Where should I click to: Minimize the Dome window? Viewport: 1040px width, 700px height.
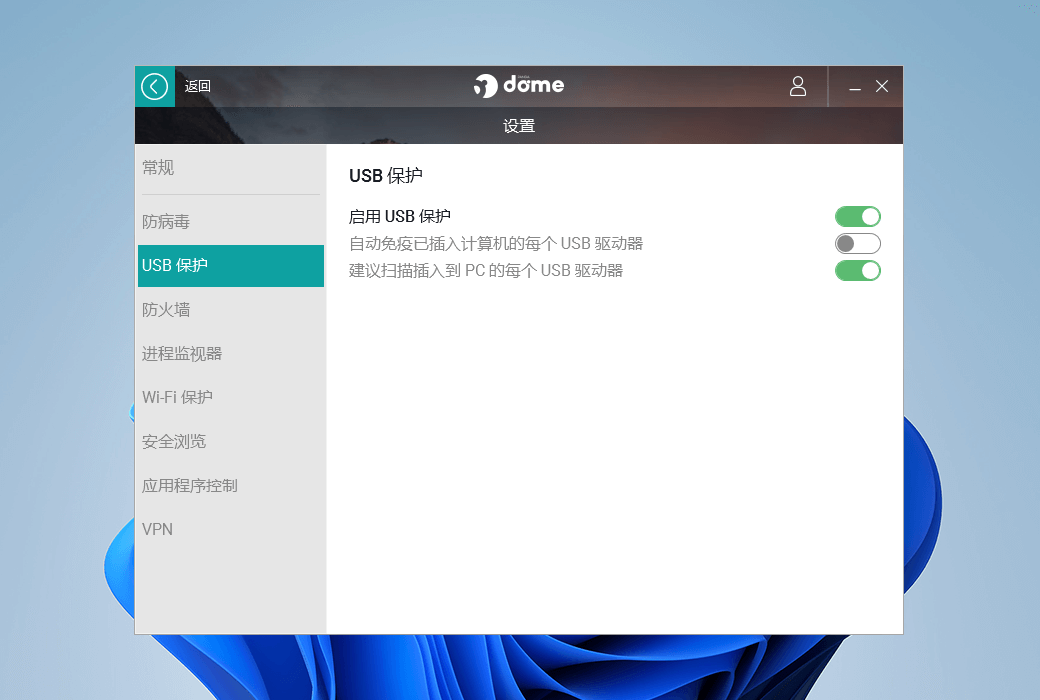coord(855,87)
